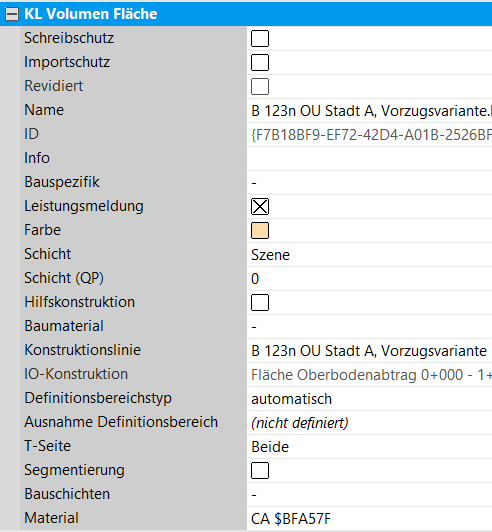The width and height of the screenshot is (492, 532).
Task: Enable the Hilfskonstruktion checkbox
Action: coord(260,303)
